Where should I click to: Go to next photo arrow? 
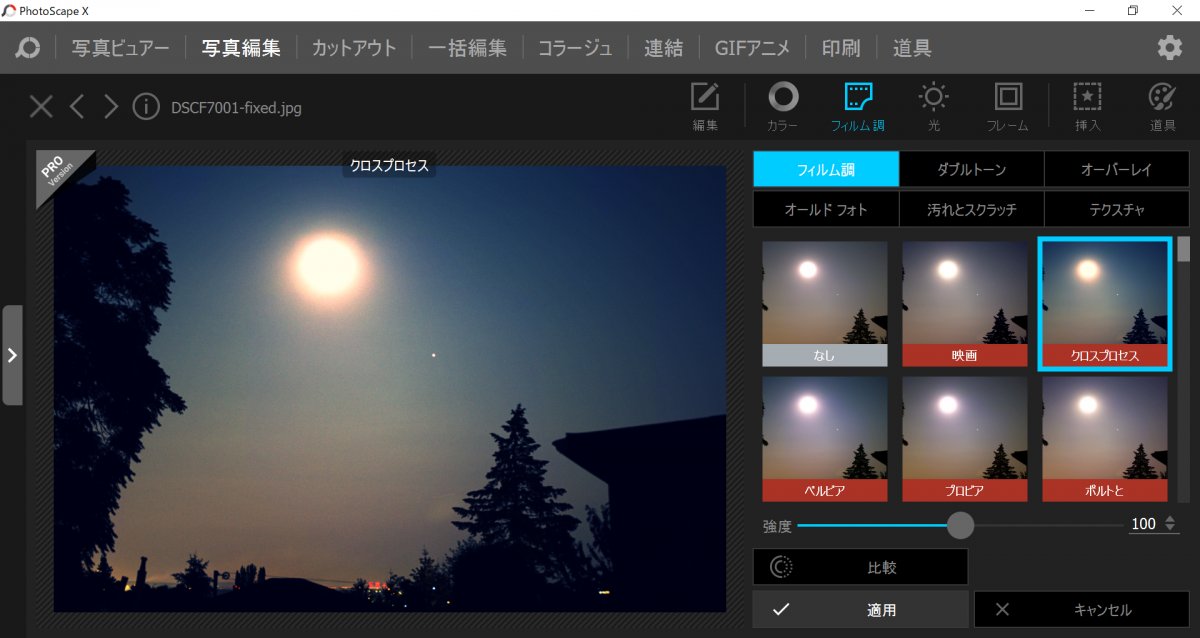[x=111, y=107]
